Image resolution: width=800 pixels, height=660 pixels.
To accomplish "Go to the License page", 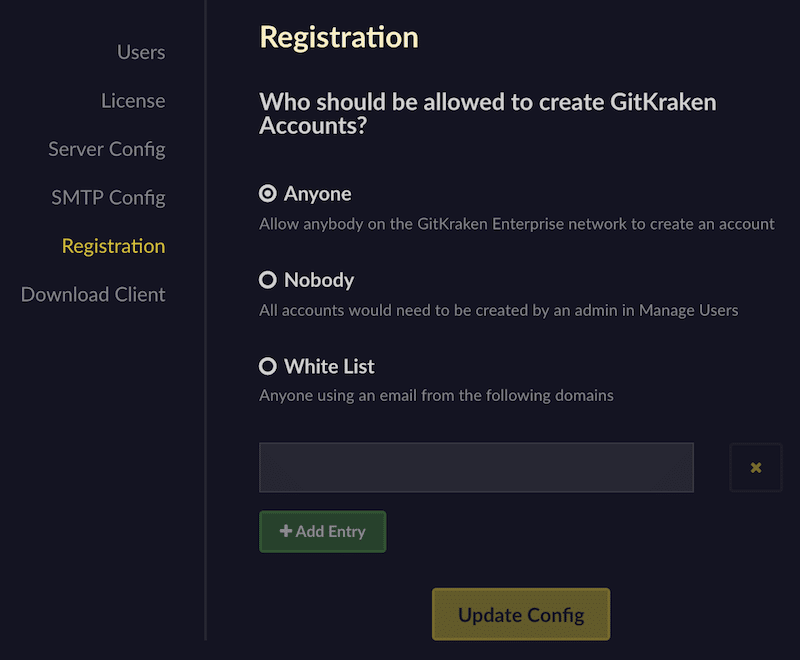I will pyautogui.click(x=133, y=101).
